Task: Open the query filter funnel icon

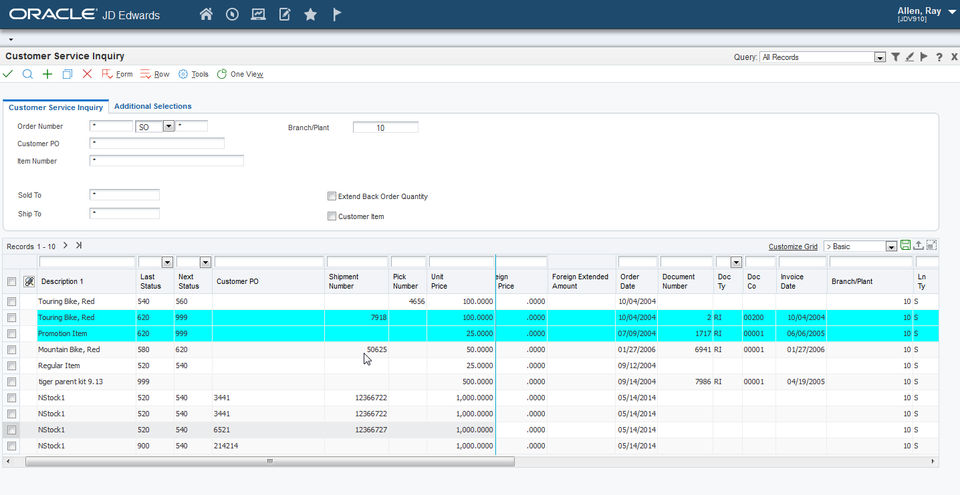Action: [x=896, y=57]
